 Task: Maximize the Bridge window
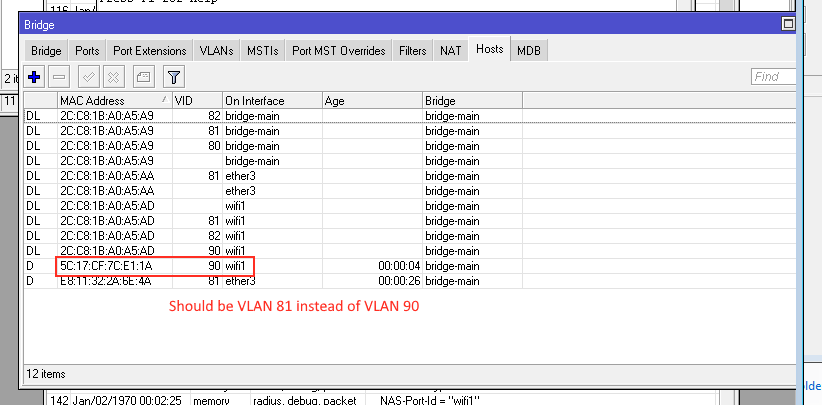(788, 24)
